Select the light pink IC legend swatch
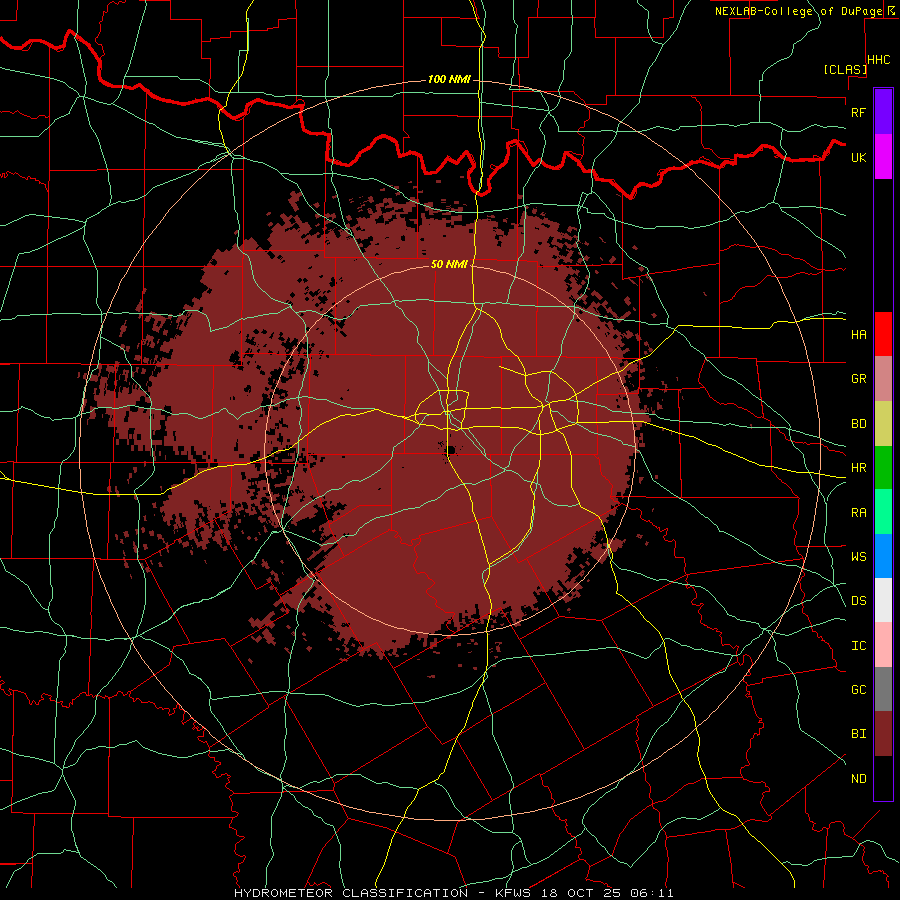The height and width of the screenshot is (900, 900). (883, 645)
